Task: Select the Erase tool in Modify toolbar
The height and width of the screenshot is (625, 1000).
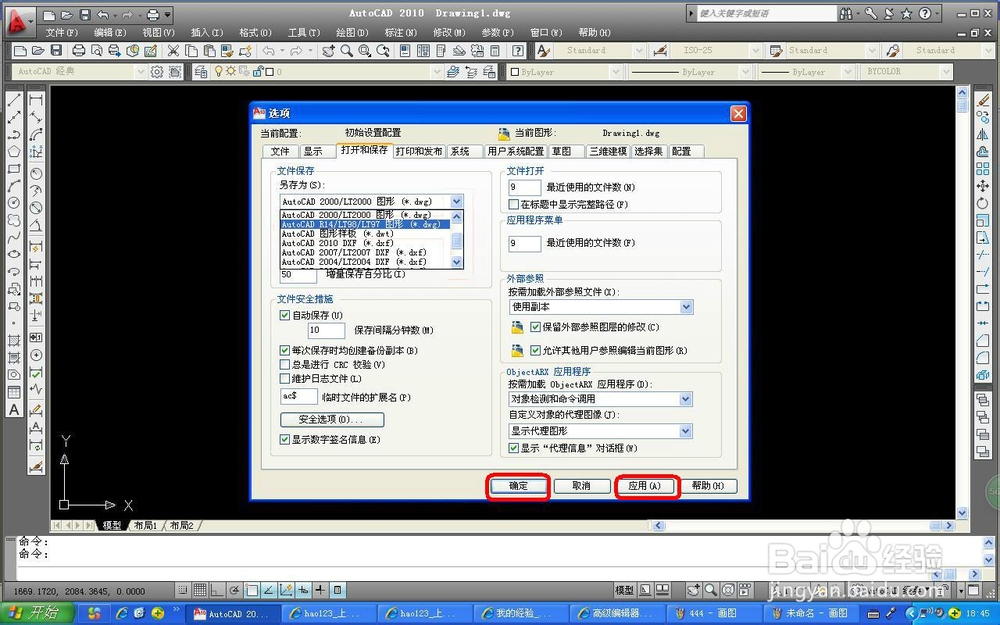Action: [x=983, y=99]
